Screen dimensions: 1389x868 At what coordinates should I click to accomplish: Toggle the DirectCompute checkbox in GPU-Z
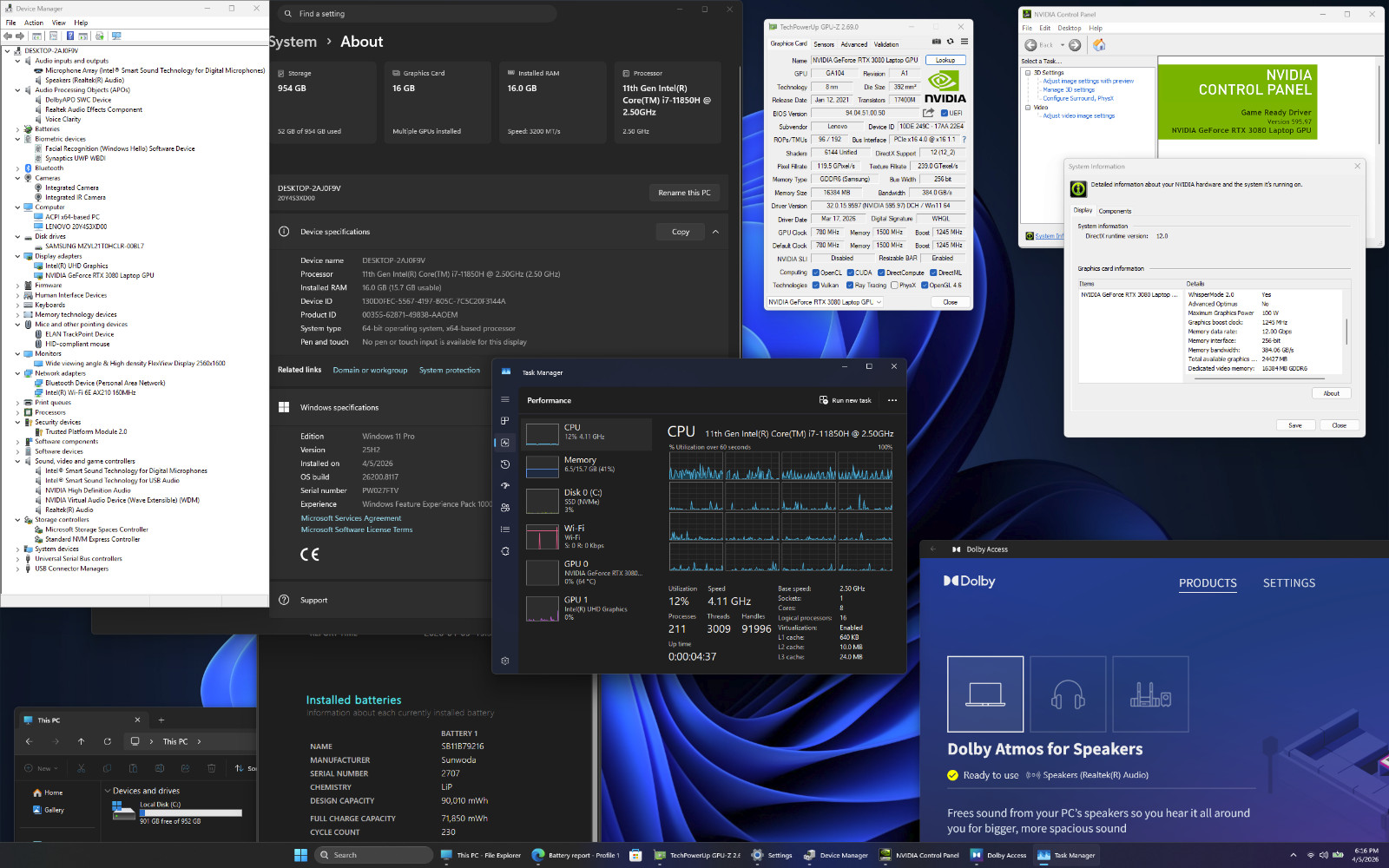coord(881,273)
